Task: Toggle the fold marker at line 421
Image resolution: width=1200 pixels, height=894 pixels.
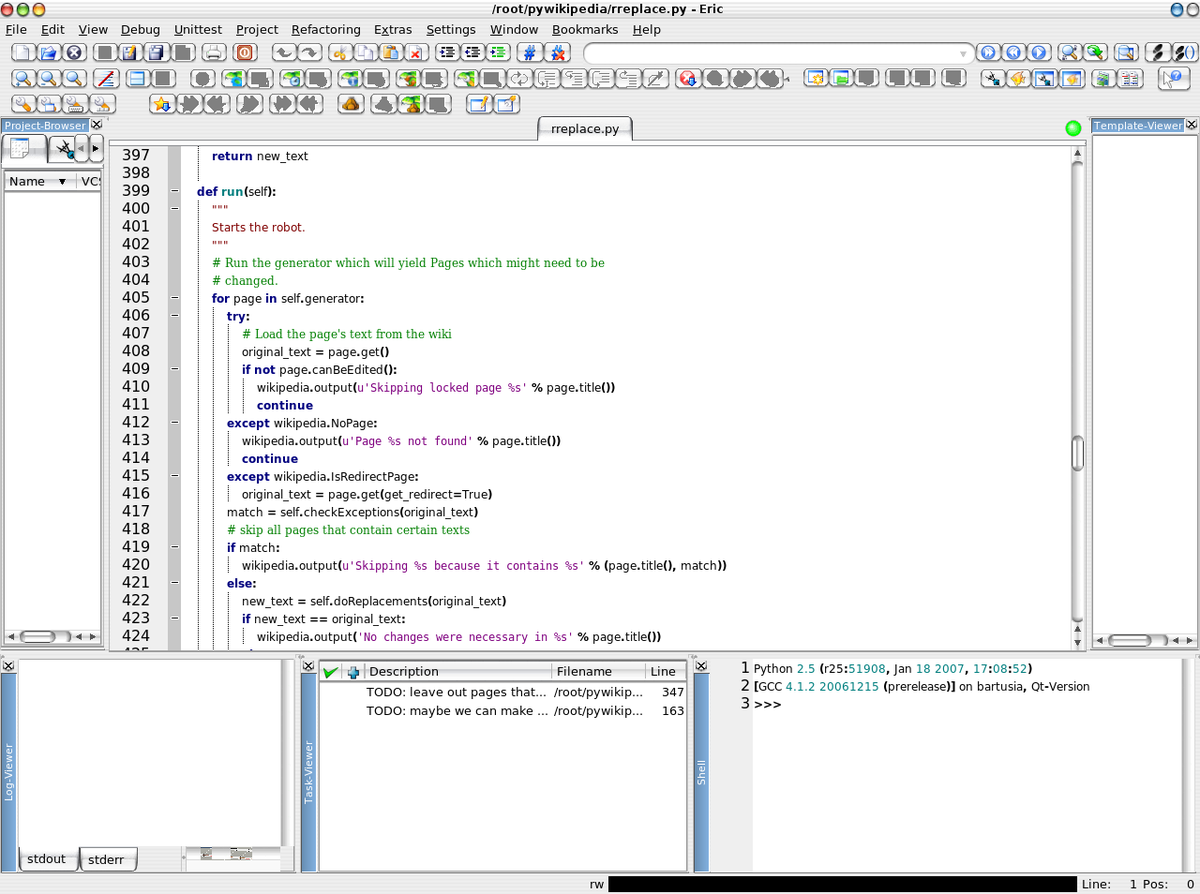Action: click(174, 583)
